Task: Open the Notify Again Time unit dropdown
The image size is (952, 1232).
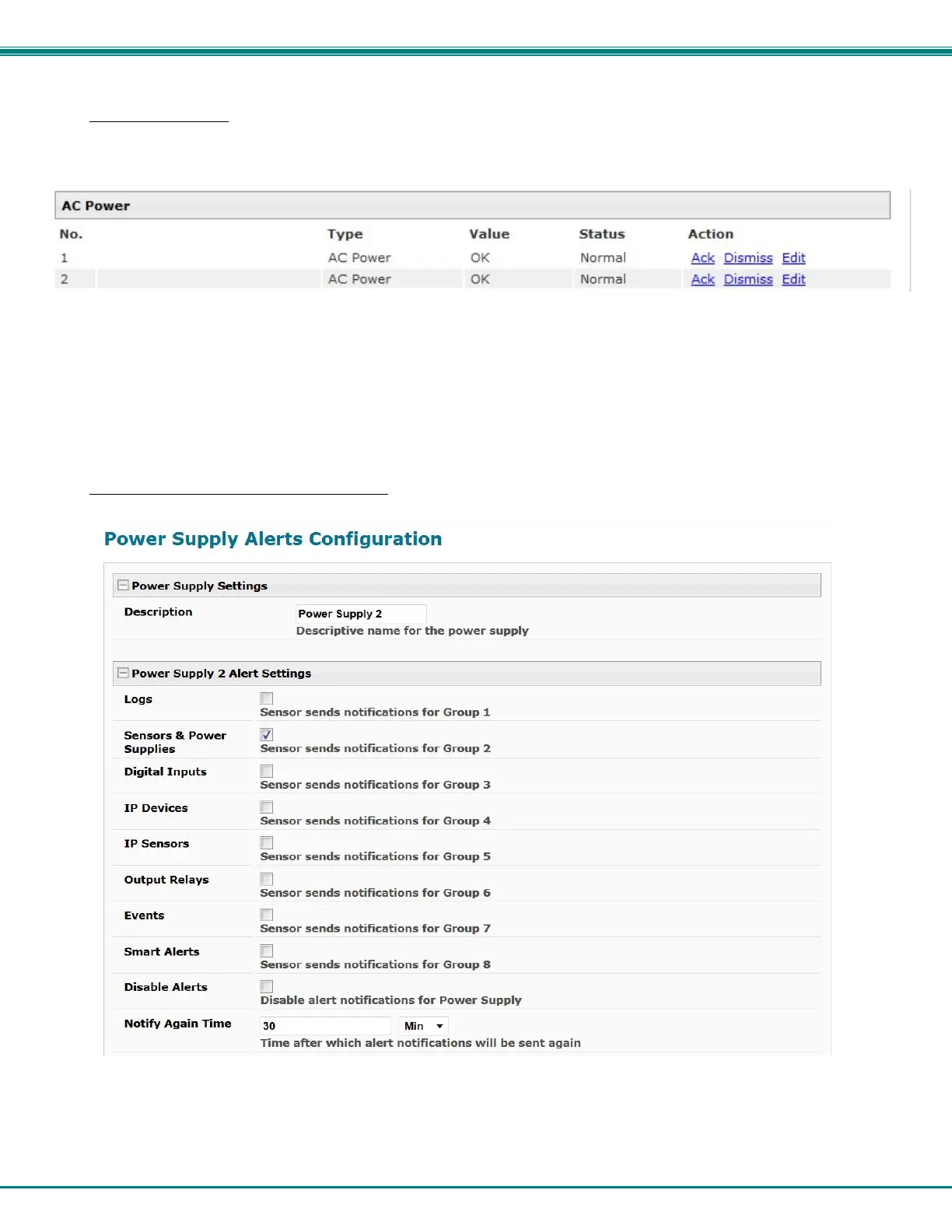Action: coord(423,1026)
